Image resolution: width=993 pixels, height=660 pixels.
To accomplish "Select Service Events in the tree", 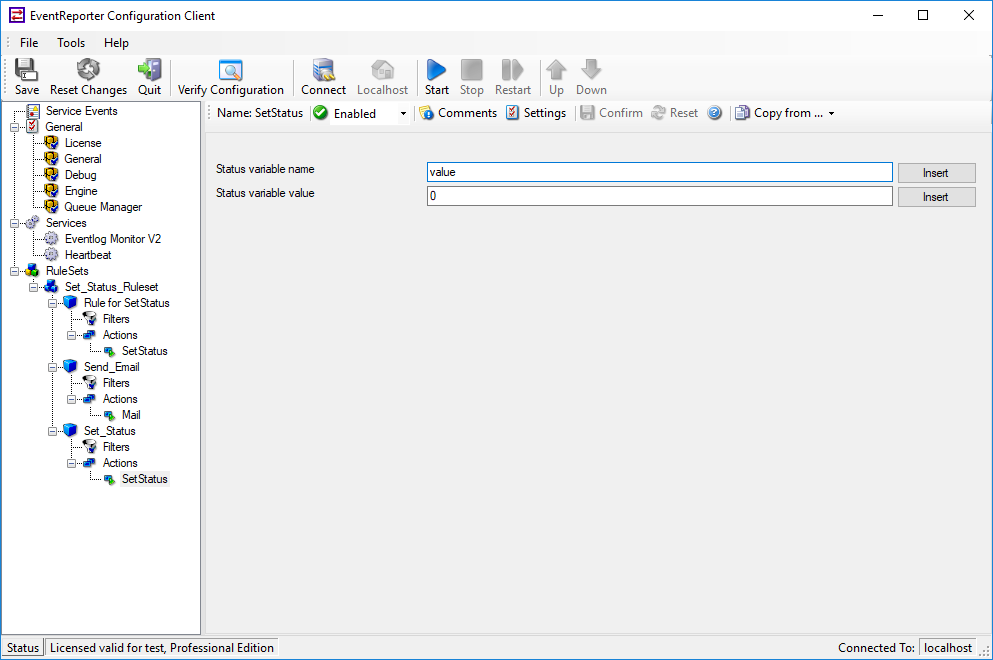I will (82, 111).
